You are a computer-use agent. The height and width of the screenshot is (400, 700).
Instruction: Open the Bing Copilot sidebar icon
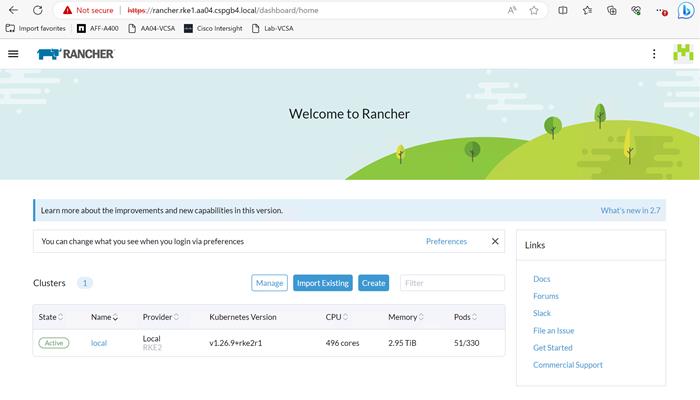pos(685,10)
